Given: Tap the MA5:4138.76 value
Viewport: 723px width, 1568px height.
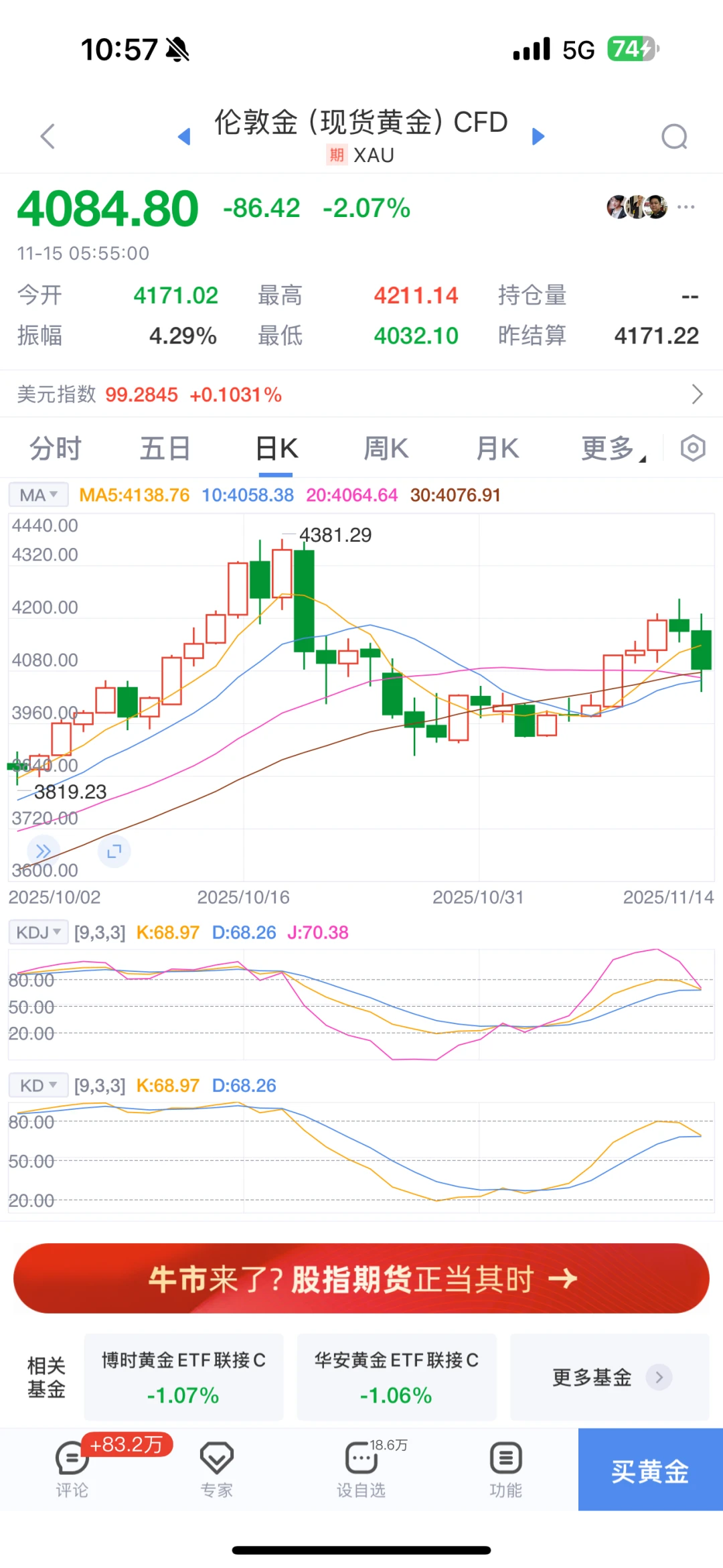Looking at the screenshot, I should point(134,495).
